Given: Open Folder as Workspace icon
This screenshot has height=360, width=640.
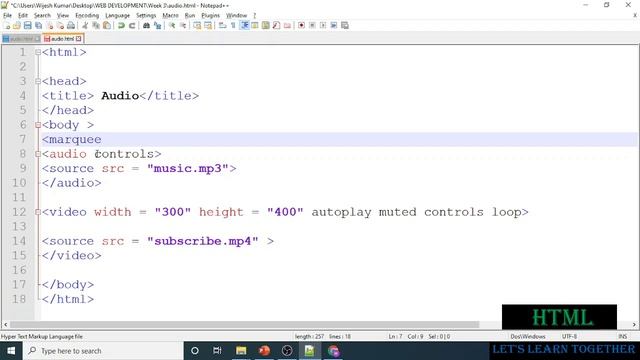Looking at the screenshot, I should coord(287,25).
